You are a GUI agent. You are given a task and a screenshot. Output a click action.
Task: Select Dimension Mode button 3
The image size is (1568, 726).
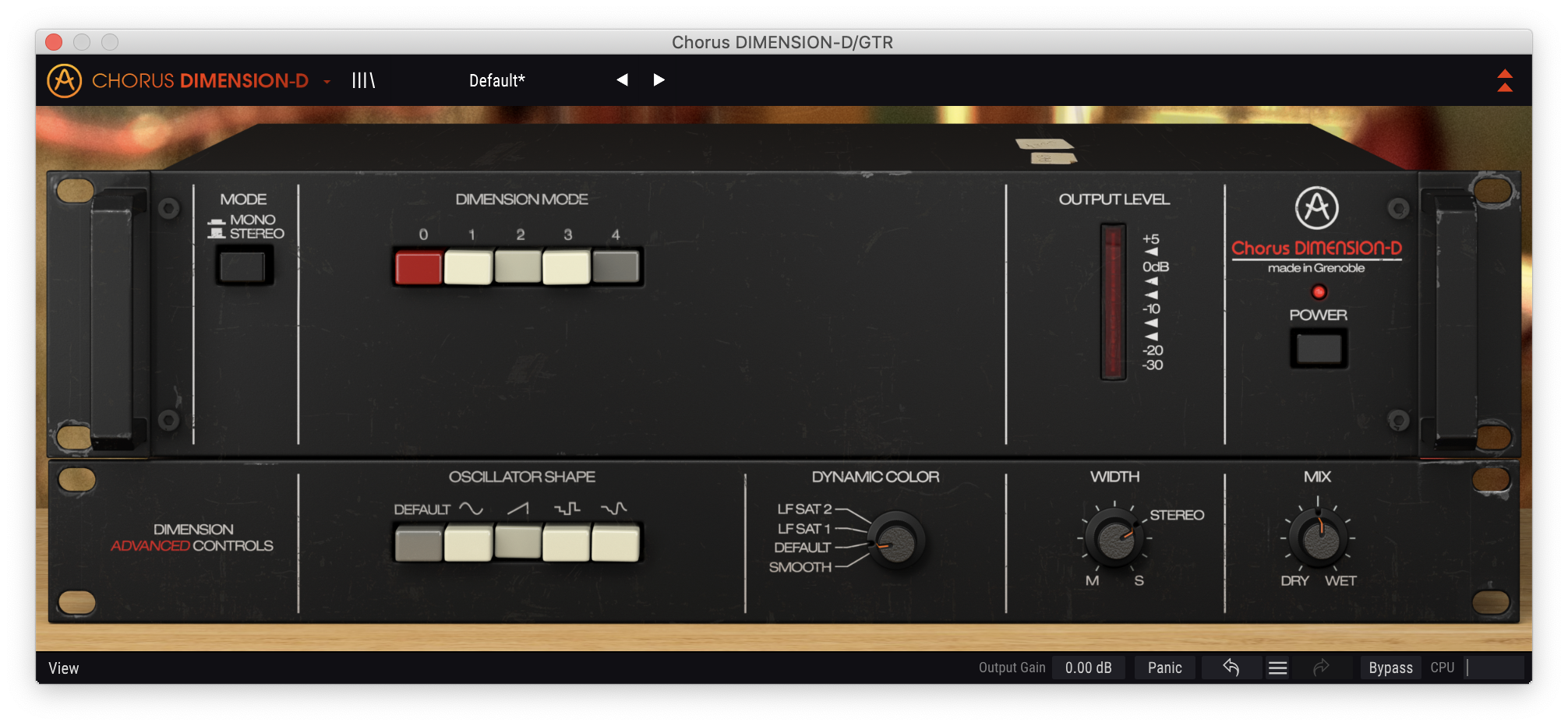coord(567,267)
